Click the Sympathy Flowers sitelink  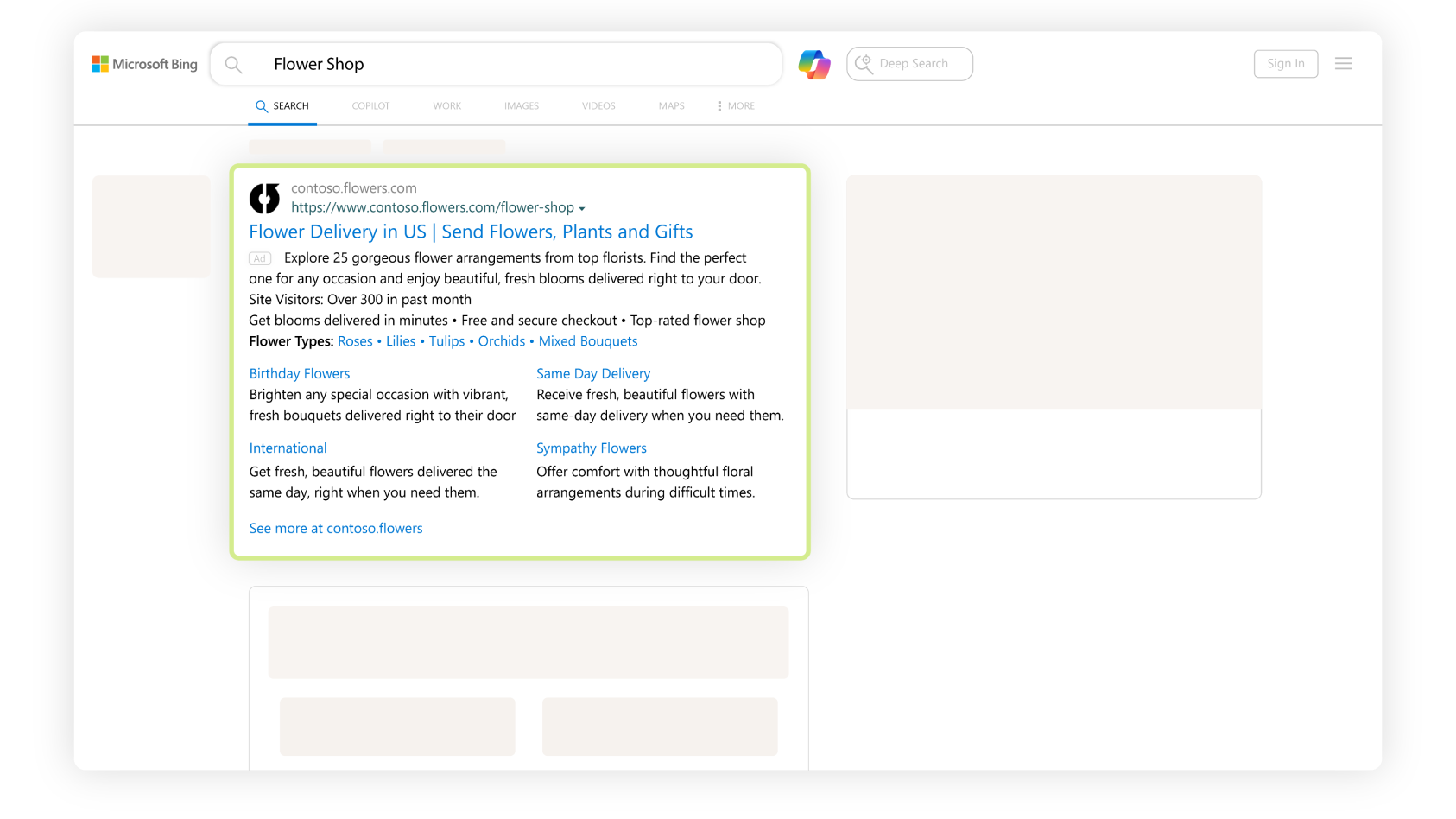tap(591, 448)
